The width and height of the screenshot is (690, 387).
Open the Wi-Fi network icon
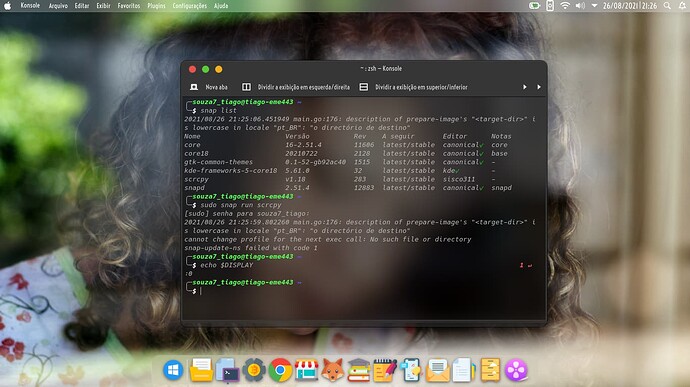pos(565,6)
